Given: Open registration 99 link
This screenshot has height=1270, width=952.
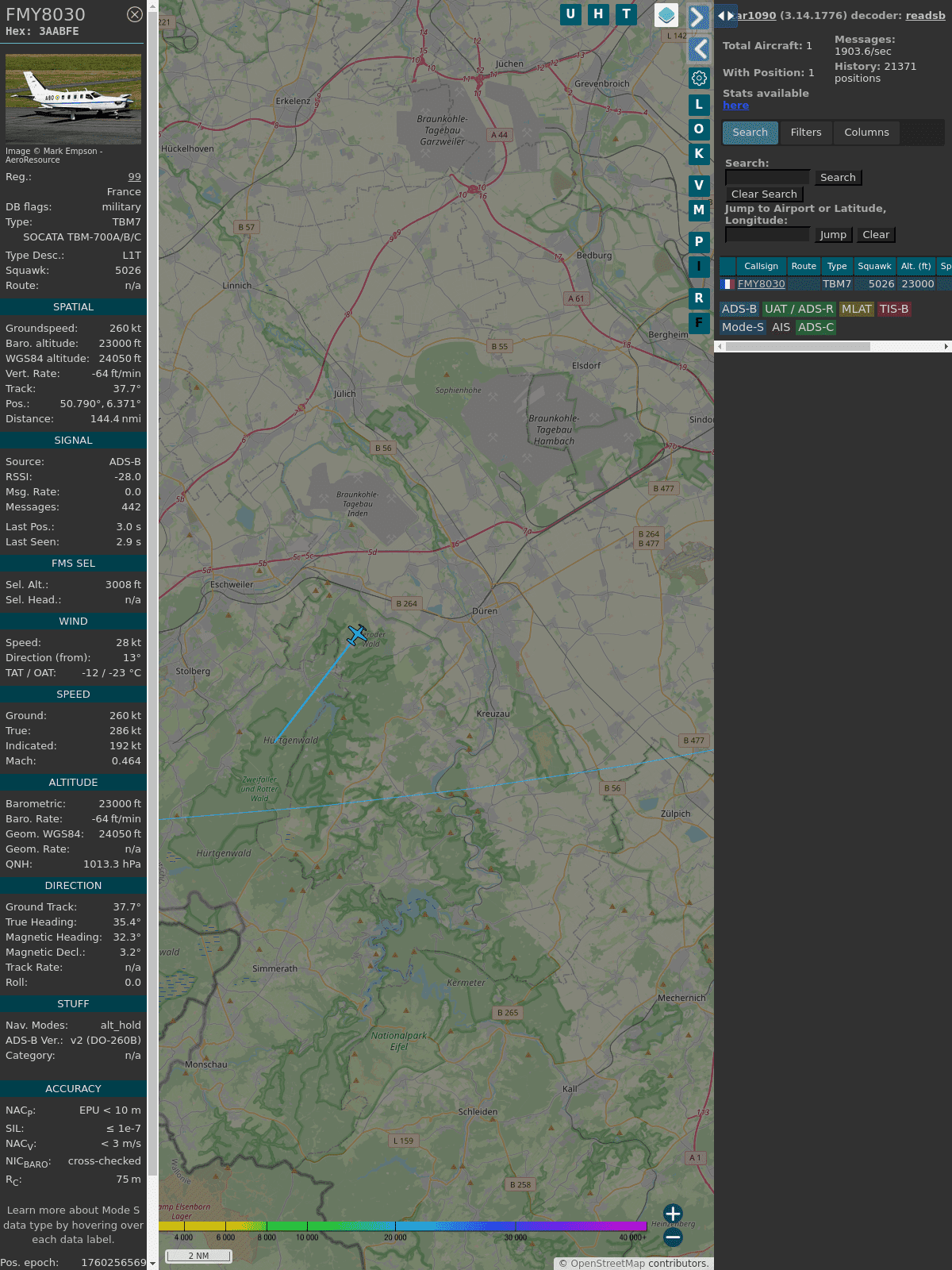Looking at the screenshot, I should pyautogui.click(x=135, y=177).
